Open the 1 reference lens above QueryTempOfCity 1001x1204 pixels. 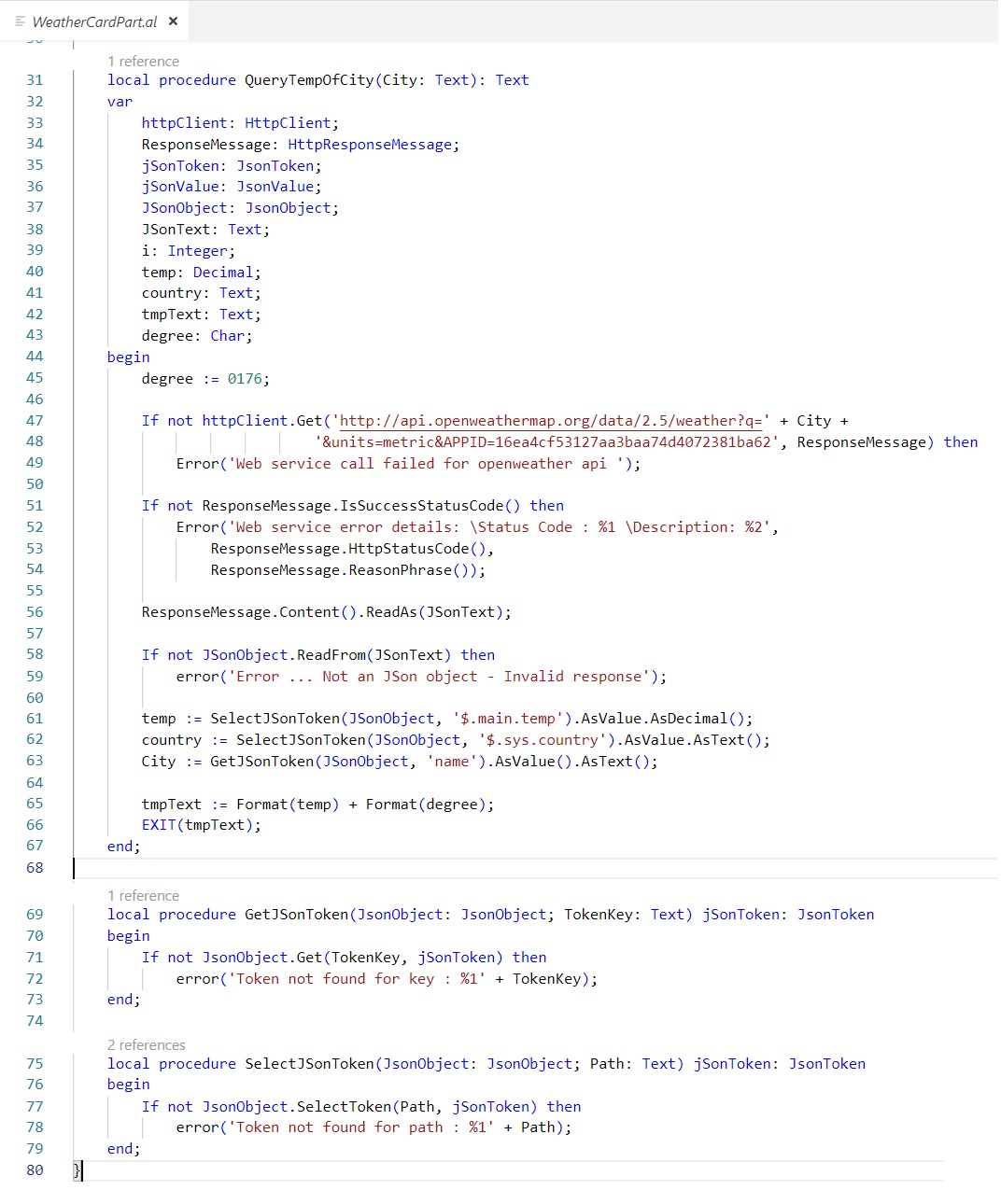(x=143, y=62)
